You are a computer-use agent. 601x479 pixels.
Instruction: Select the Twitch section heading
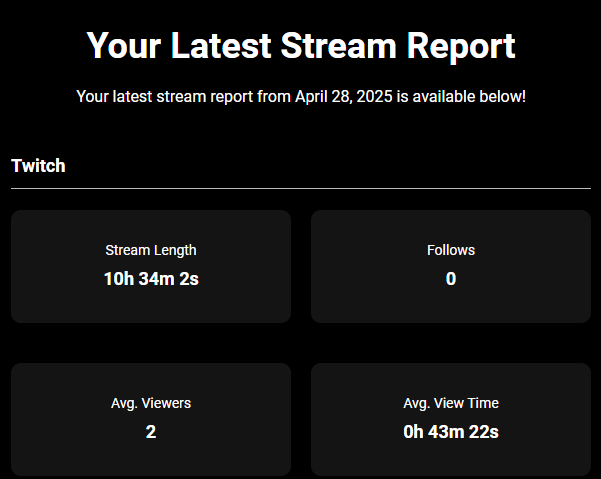pyautogui.click(x=38, y=166)
